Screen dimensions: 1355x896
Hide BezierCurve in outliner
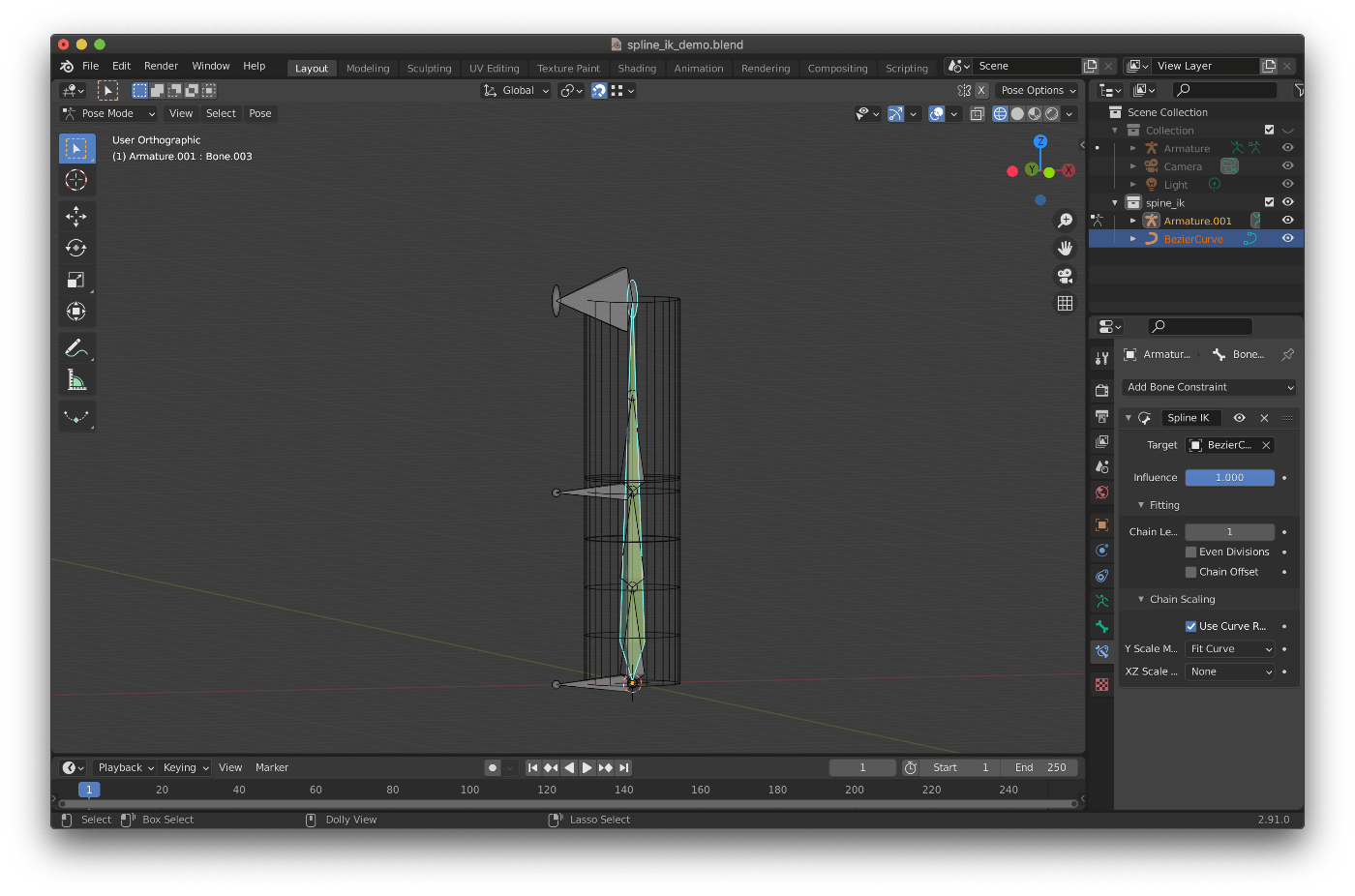pyautogui.click(x=1287, y=239)
